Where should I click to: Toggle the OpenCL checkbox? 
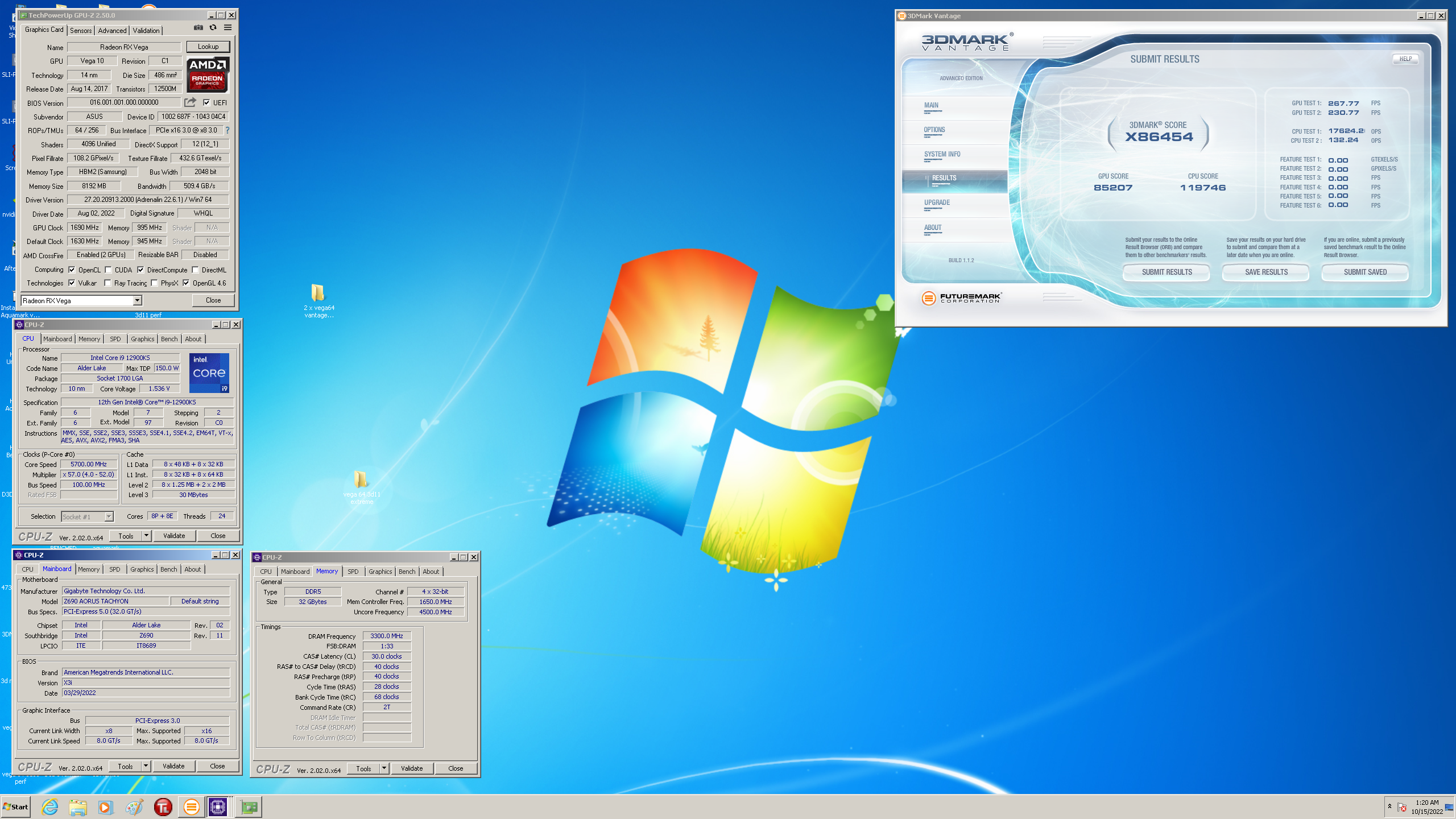(72, 270)
